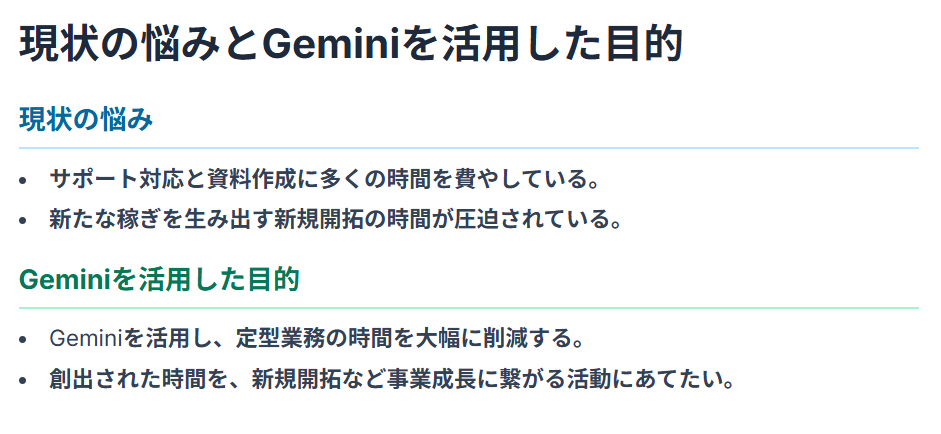Image resolution: width=941 pixels, height=434 pixels.
Task: Click the bullet about 創出された時間を事業成長に
Action: point(392,379)
